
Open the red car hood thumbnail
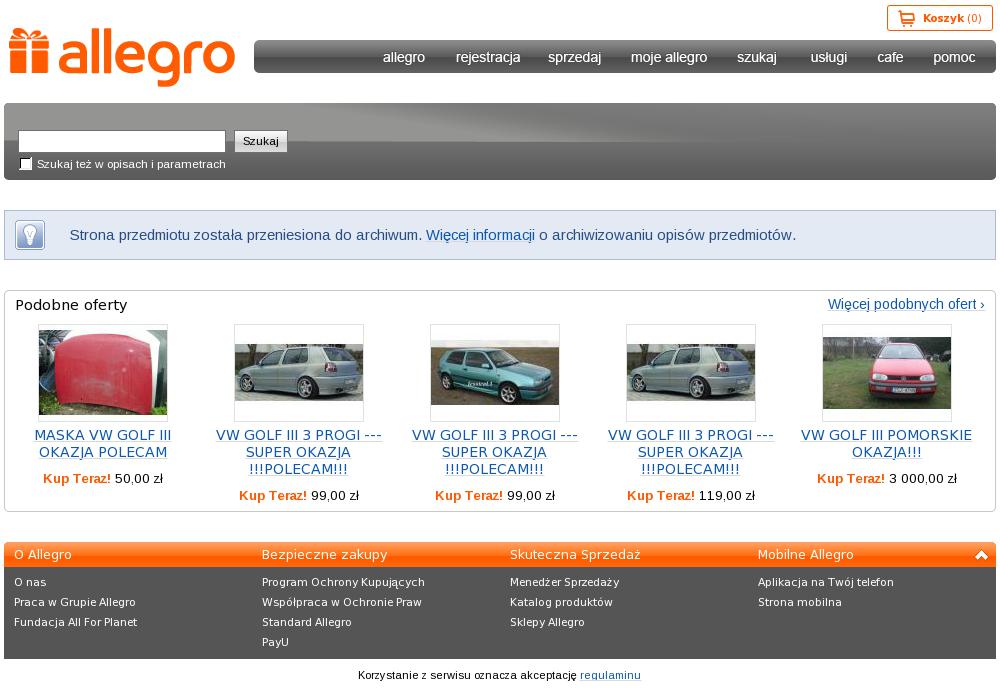coord(103,372)
